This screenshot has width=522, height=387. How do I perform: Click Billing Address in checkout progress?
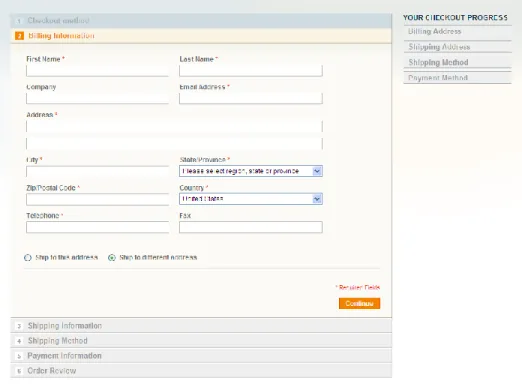click(435, 32)
